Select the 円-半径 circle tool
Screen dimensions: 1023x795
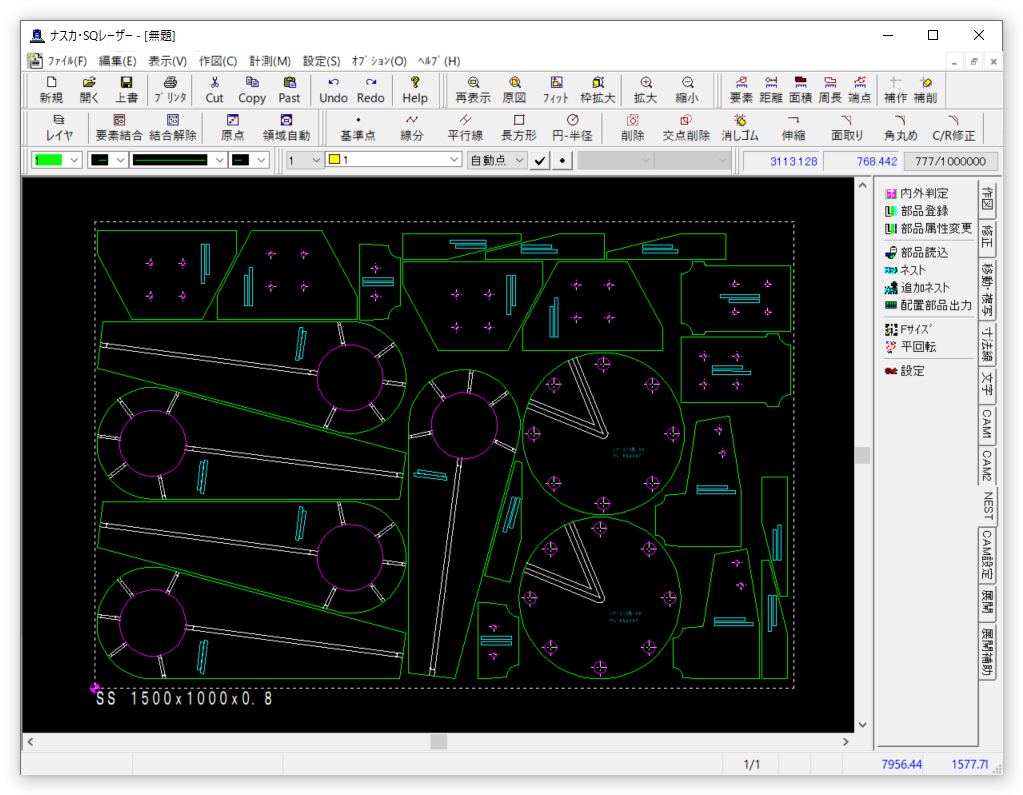point(572,127)
